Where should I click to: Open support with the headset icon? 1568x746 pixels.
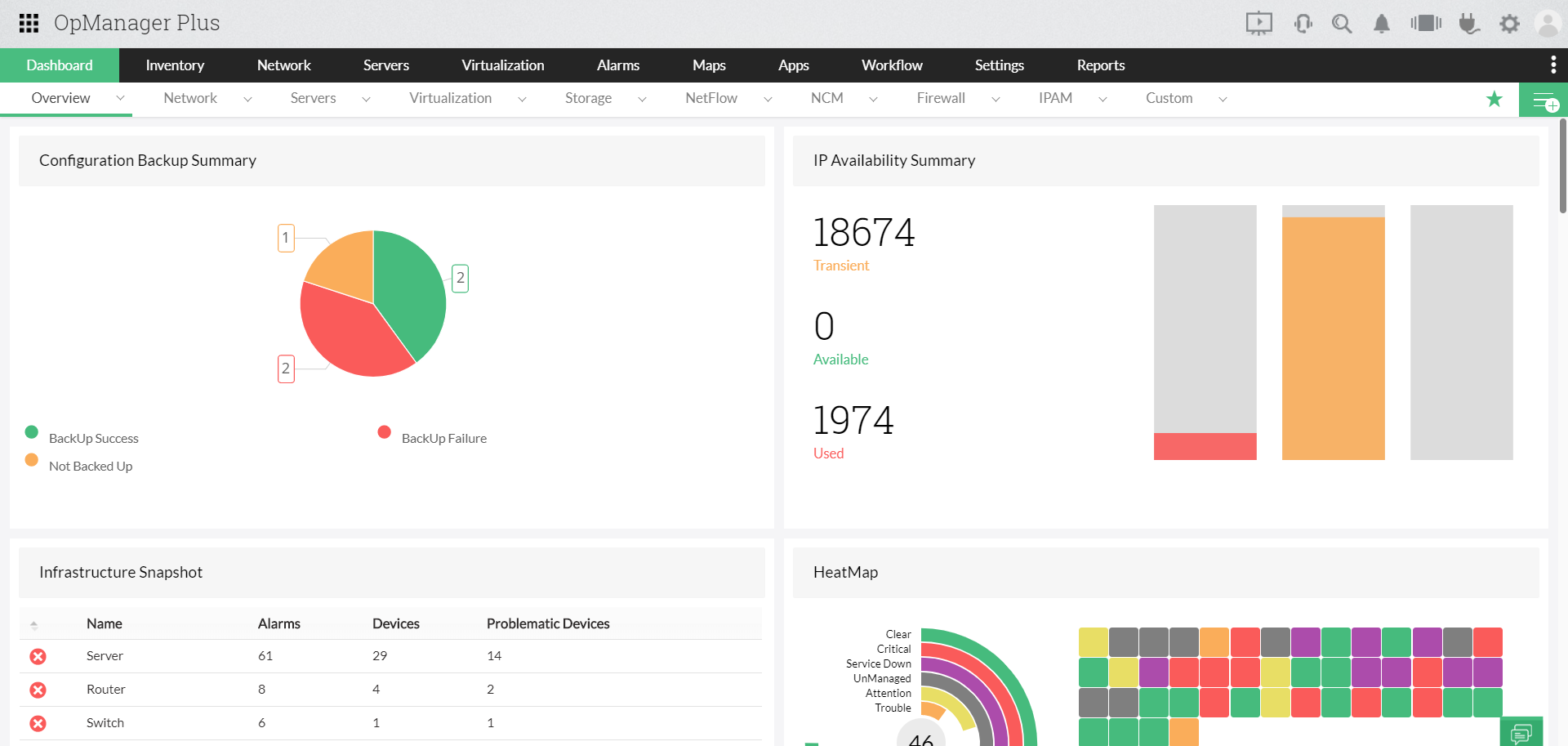1303,23
